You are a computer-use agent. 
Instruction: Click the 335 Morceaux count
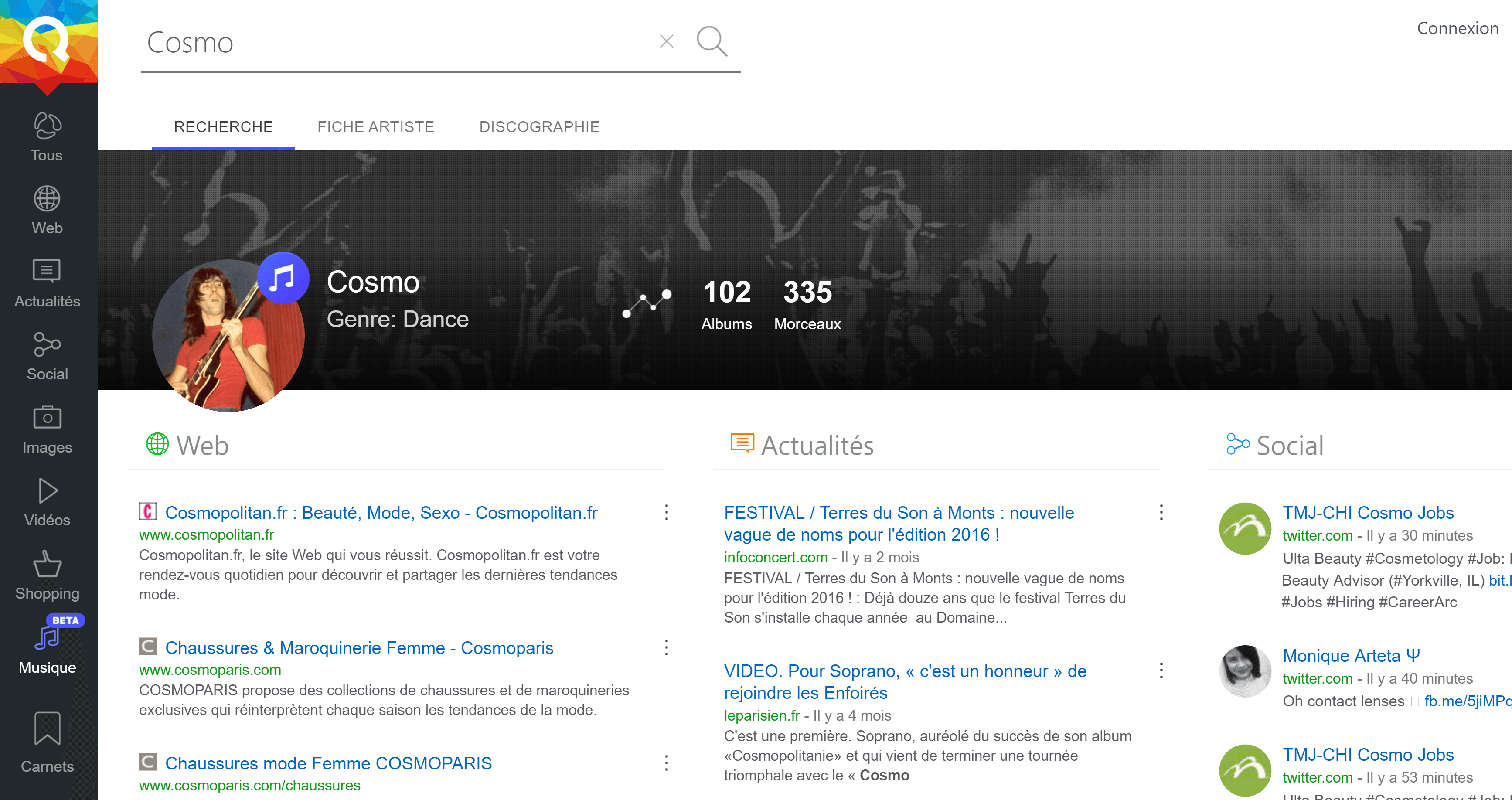coord(807,305)
